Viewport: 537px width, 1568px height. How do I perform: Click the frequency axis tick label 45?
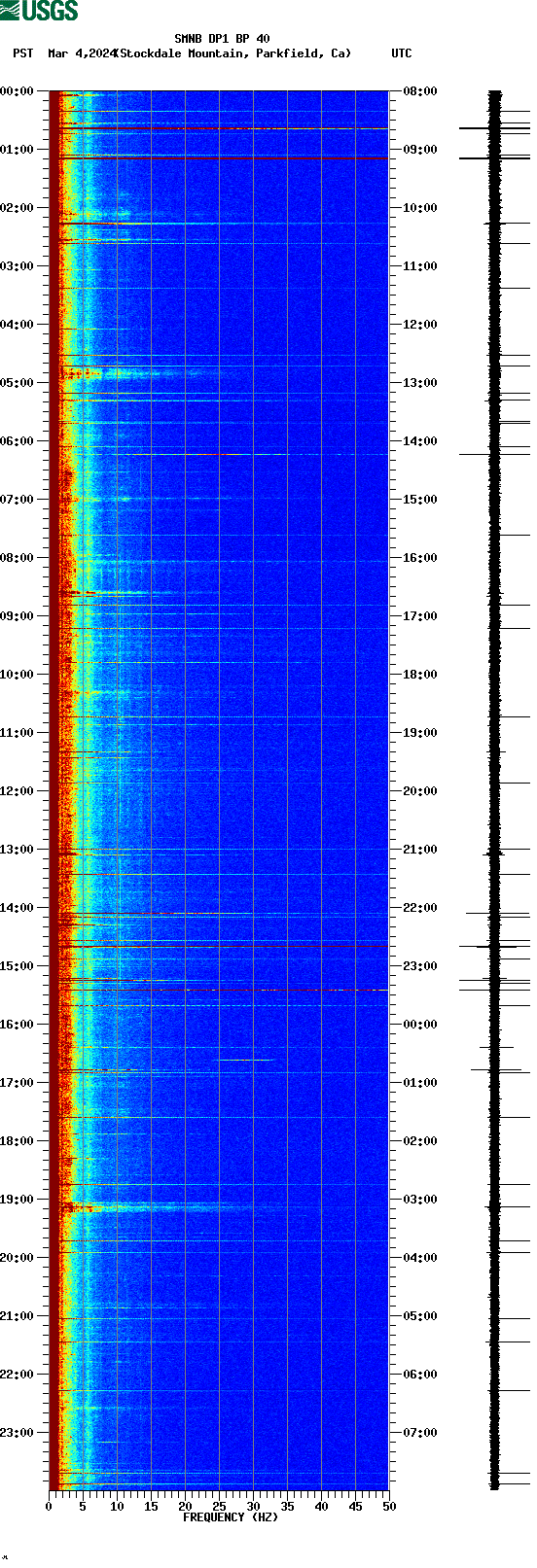355,1507
